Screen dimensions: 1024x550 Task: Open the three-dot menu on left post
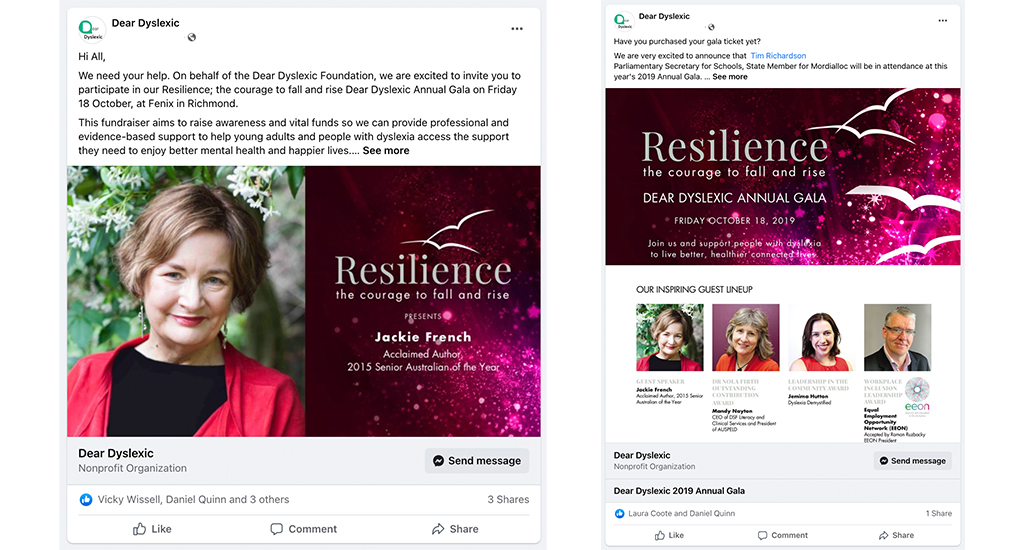[x=517, y=29]
